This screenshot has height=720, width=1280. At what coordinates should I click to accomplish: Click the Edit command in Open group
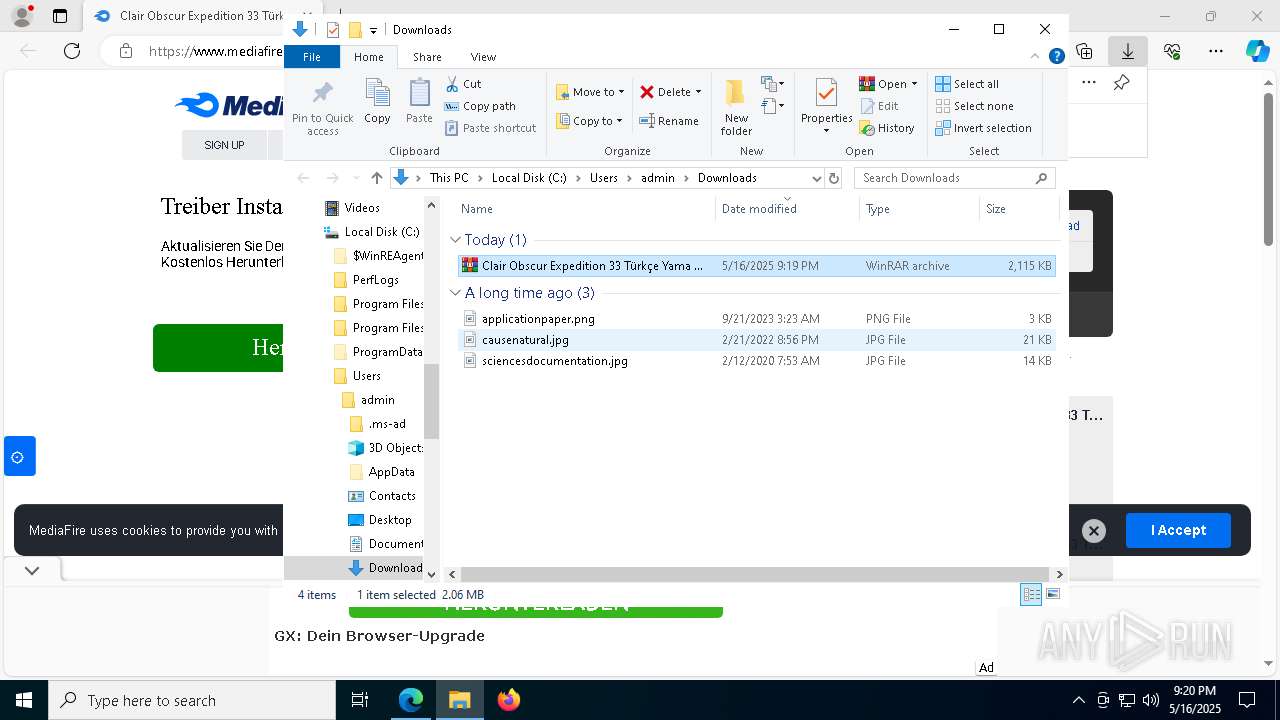pos(879,106)
